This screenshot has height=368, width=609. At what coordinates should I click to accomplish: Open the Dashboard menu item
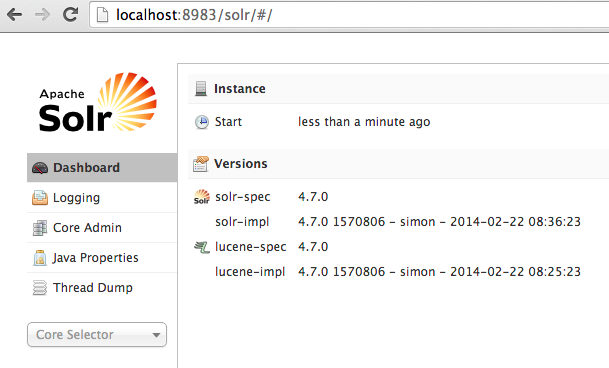tap(102, 167)
